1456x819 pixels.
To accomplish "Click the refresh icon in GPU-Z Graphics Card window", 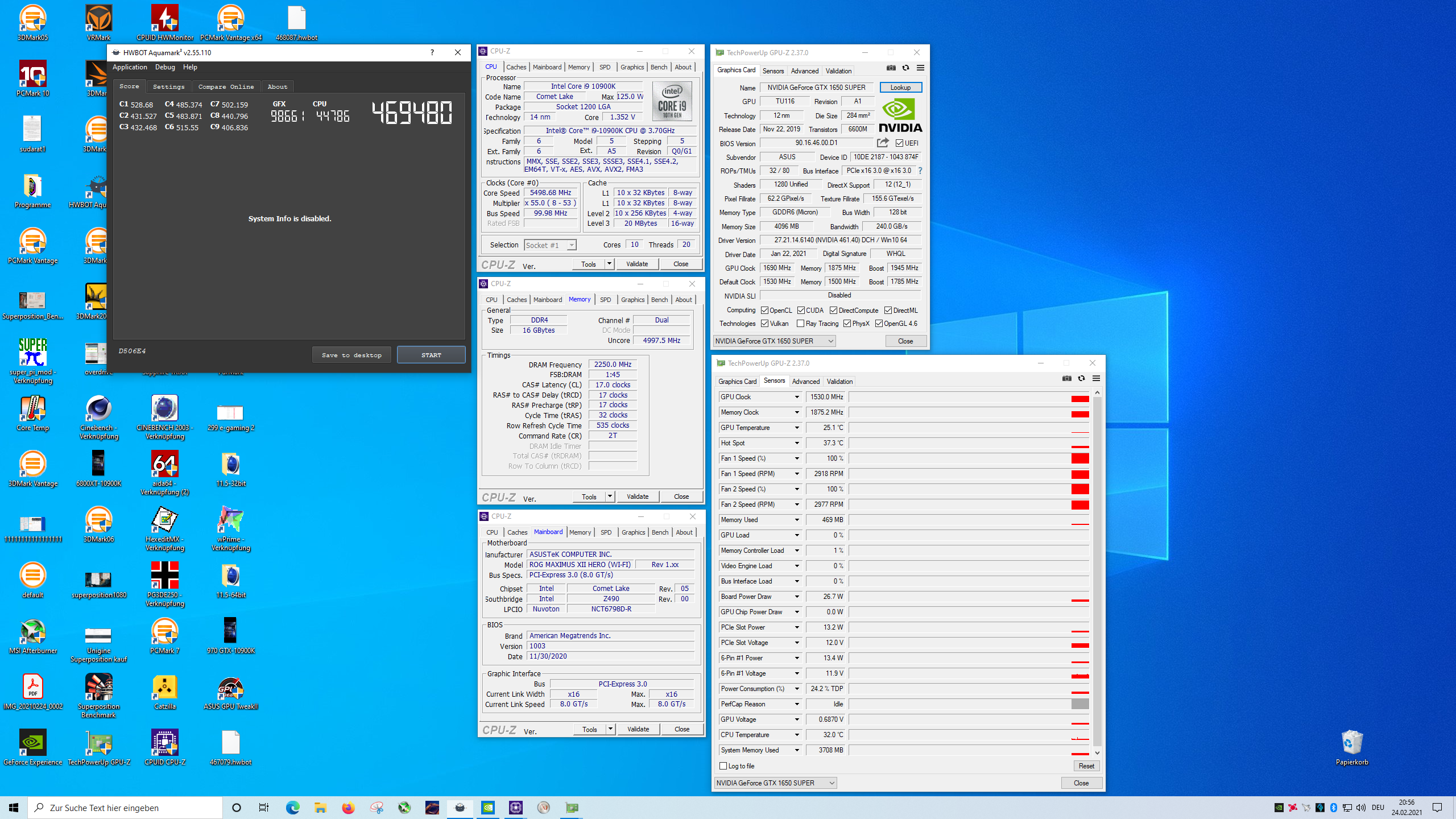I will [x=906, y=68].
